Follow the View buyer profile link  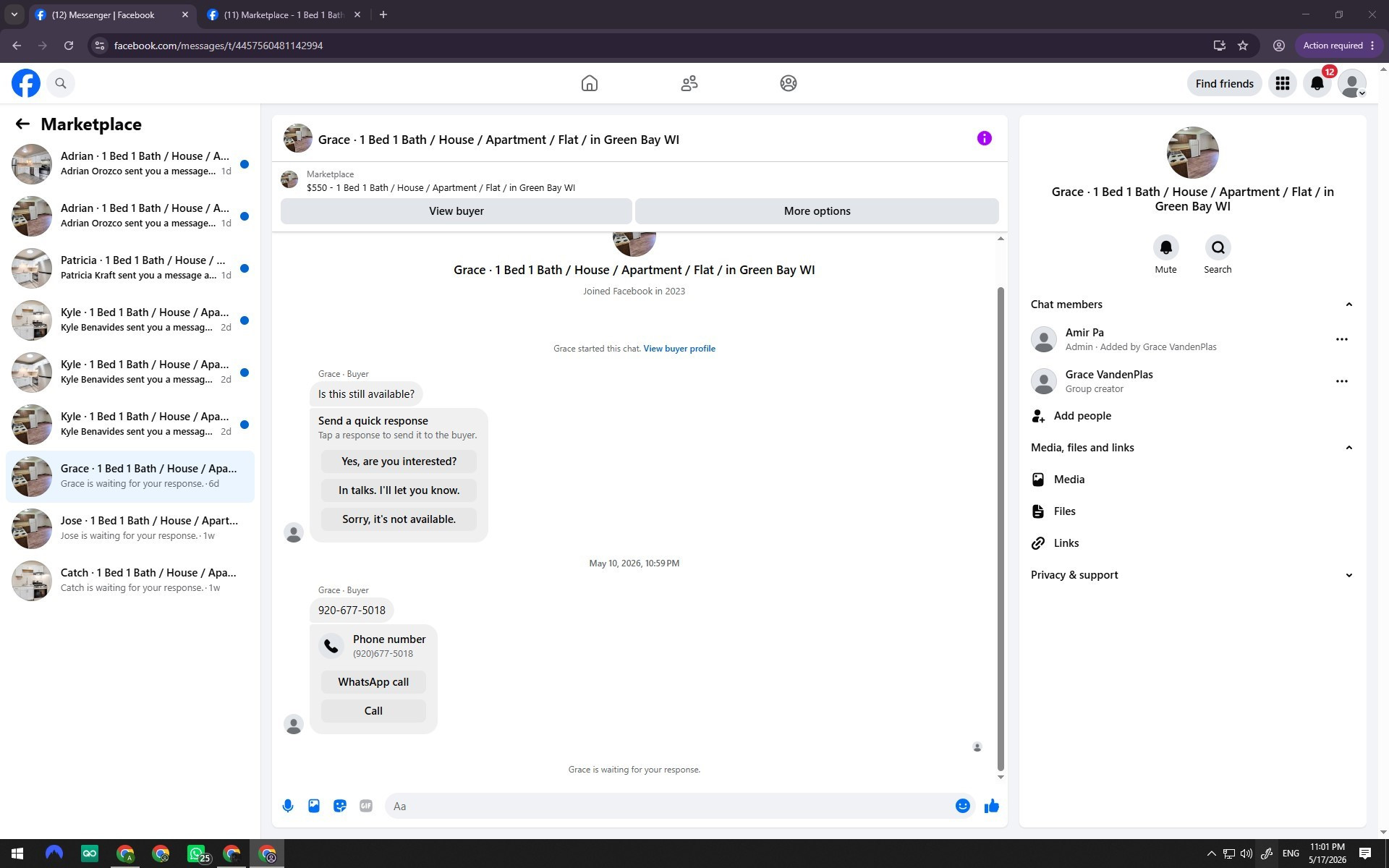(x=679, y=349)
